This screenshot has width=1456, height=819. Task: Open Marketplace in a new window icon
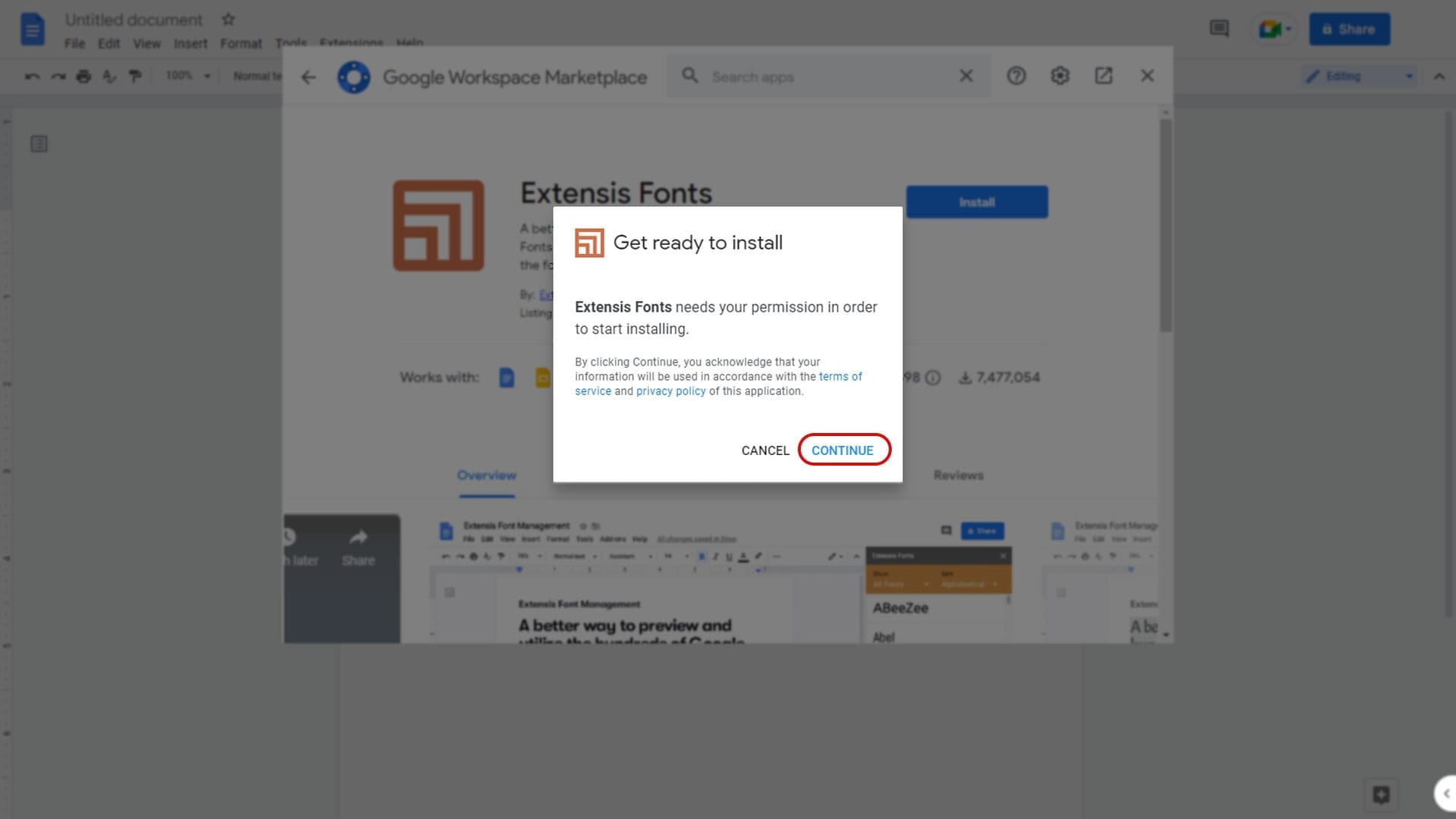pyautogui.click(x=1103, y=76)
